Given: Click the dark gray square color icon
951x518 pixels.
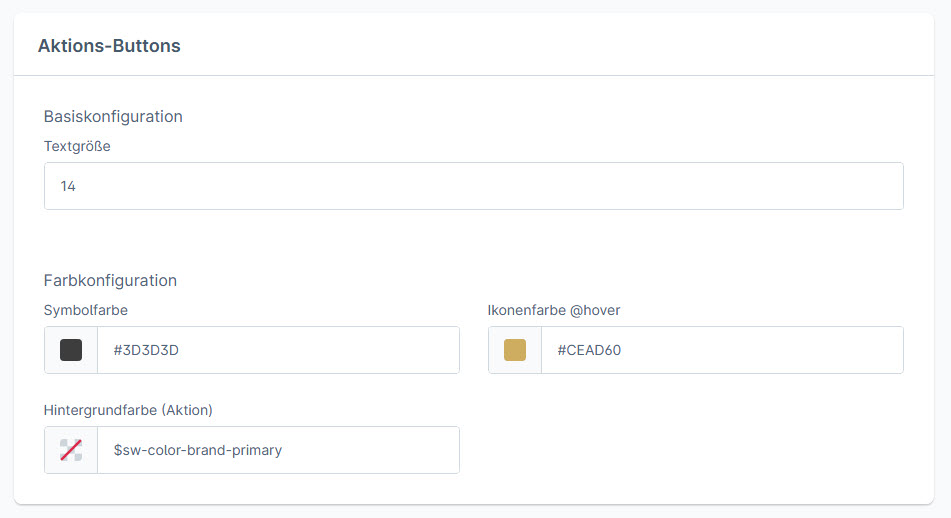Looking at the screenshot, I should pyautogui.click(x=71, y=350).
